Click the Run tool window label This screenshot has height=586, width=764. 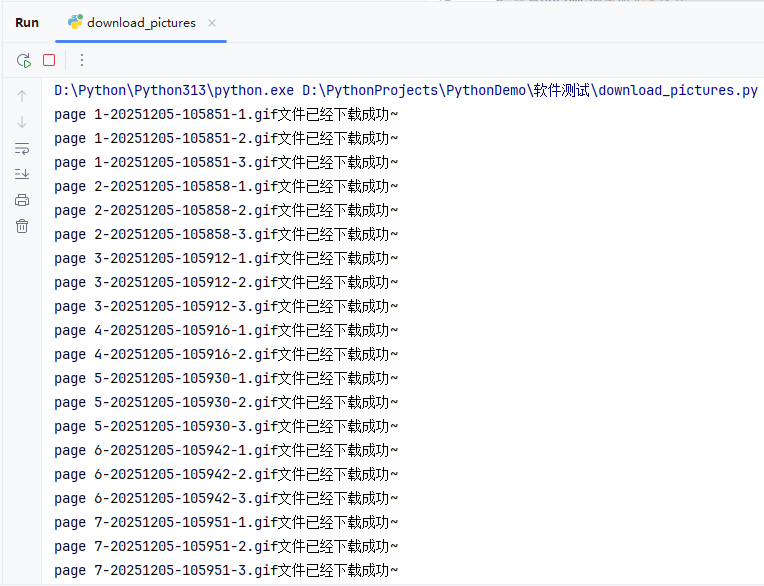coord(27,23)
